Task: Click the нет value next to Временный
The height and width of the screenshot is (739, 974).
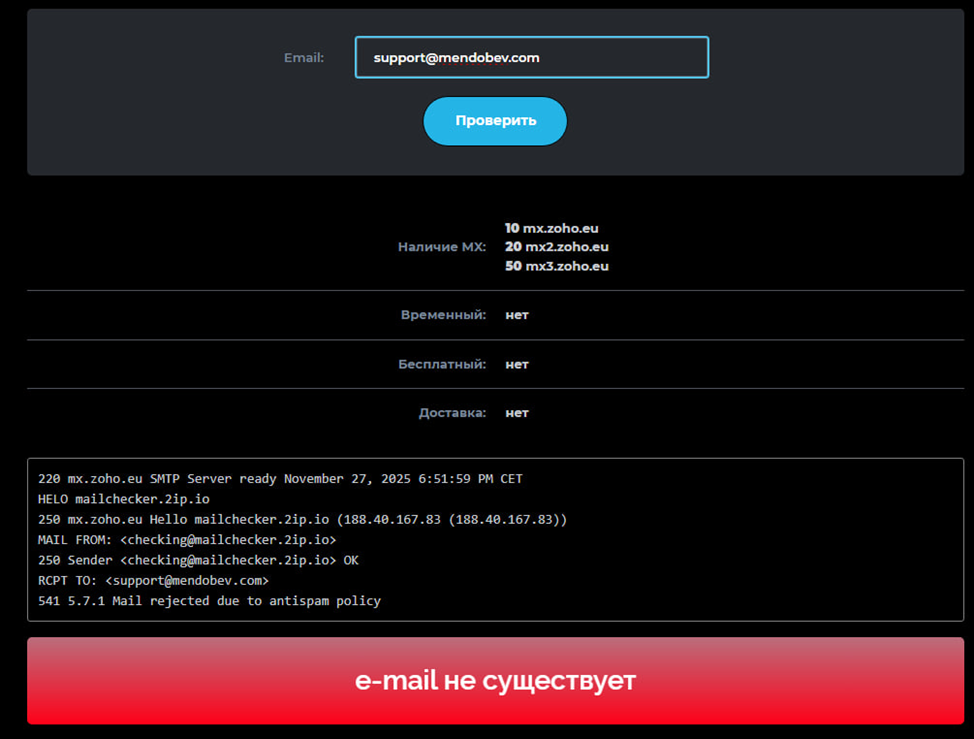Action: coord(517,315)
